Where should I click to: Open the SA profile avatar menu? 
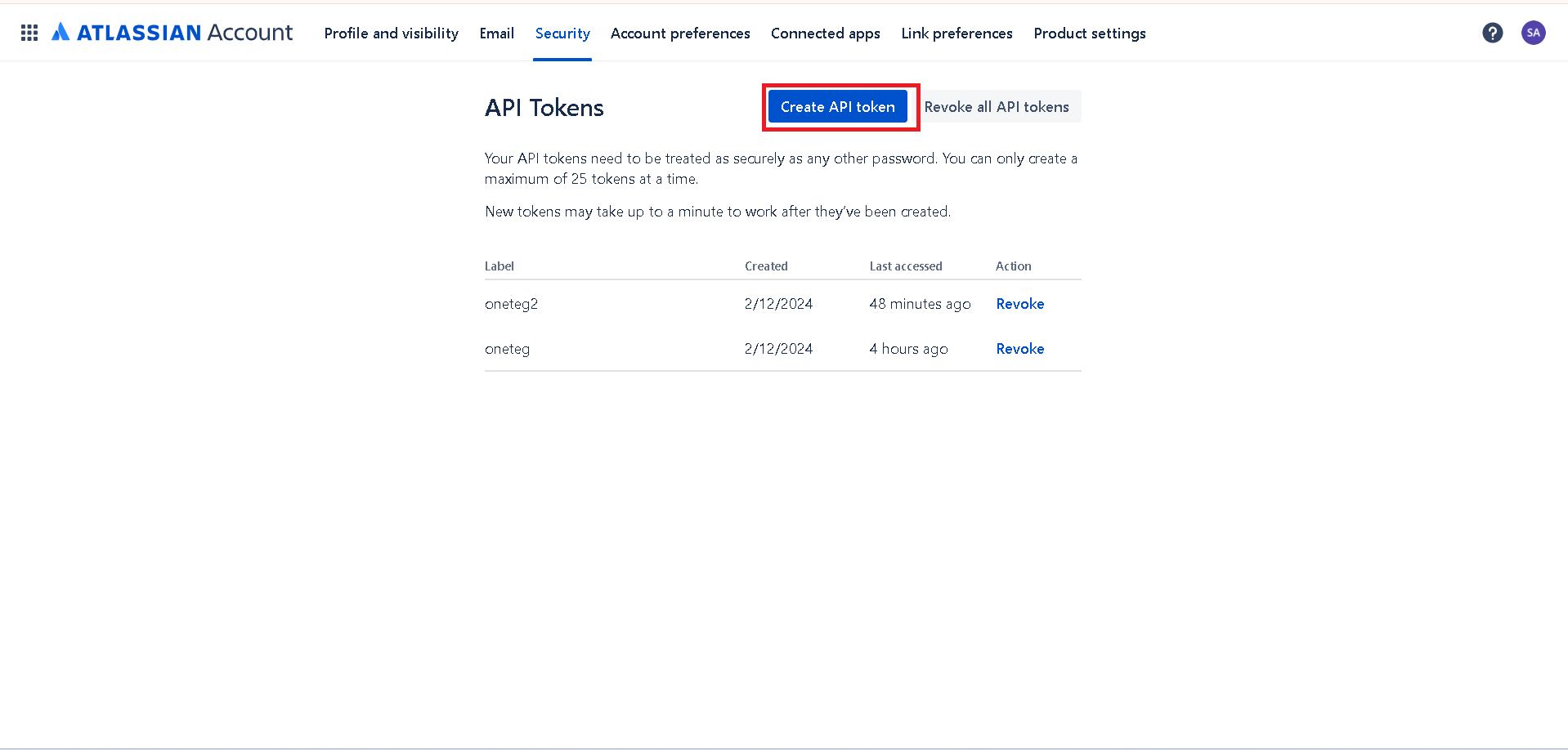[x=1534, y=33]
